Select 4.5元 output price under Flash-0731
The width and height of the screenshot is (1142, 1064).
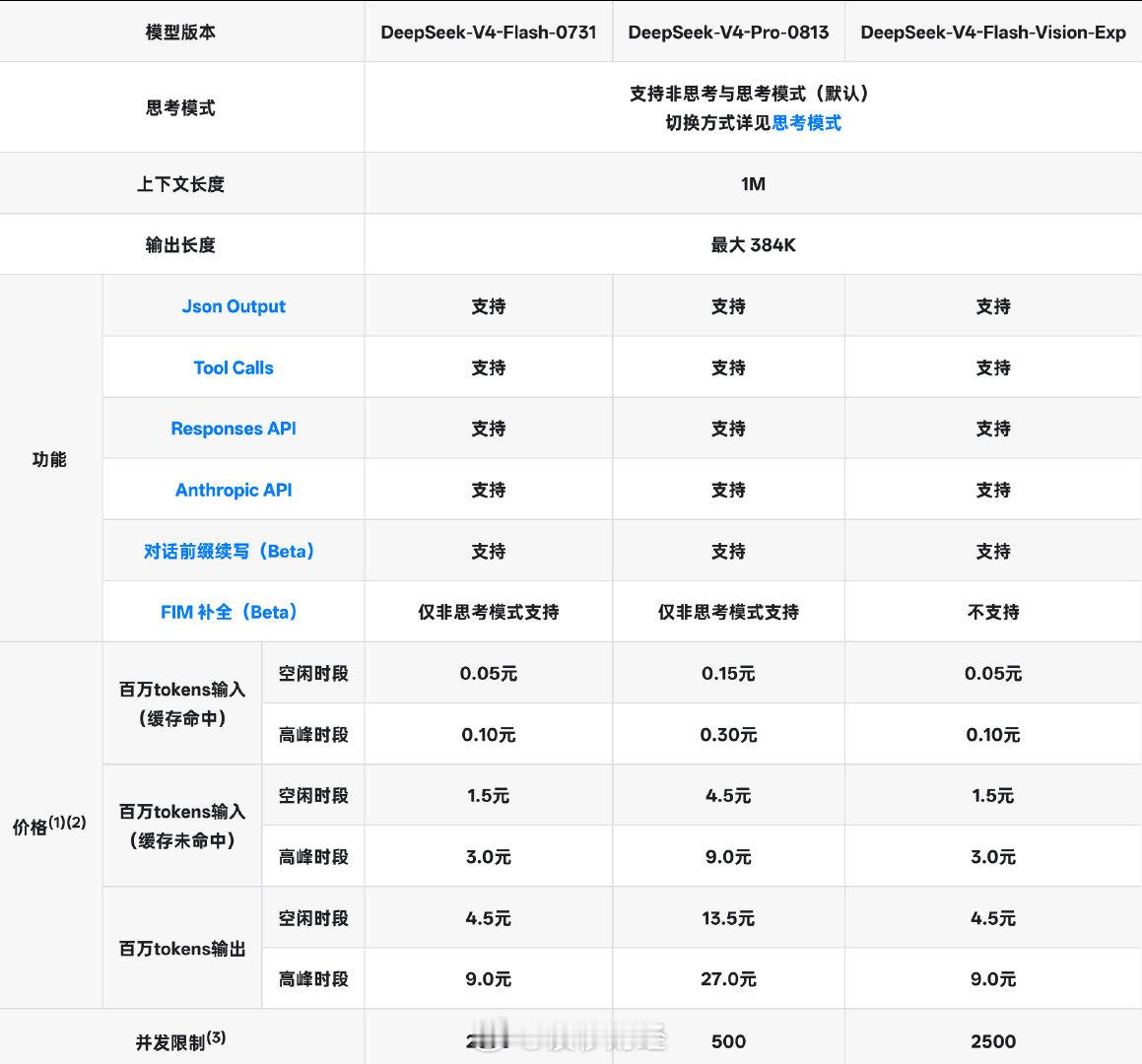(488, 918)
